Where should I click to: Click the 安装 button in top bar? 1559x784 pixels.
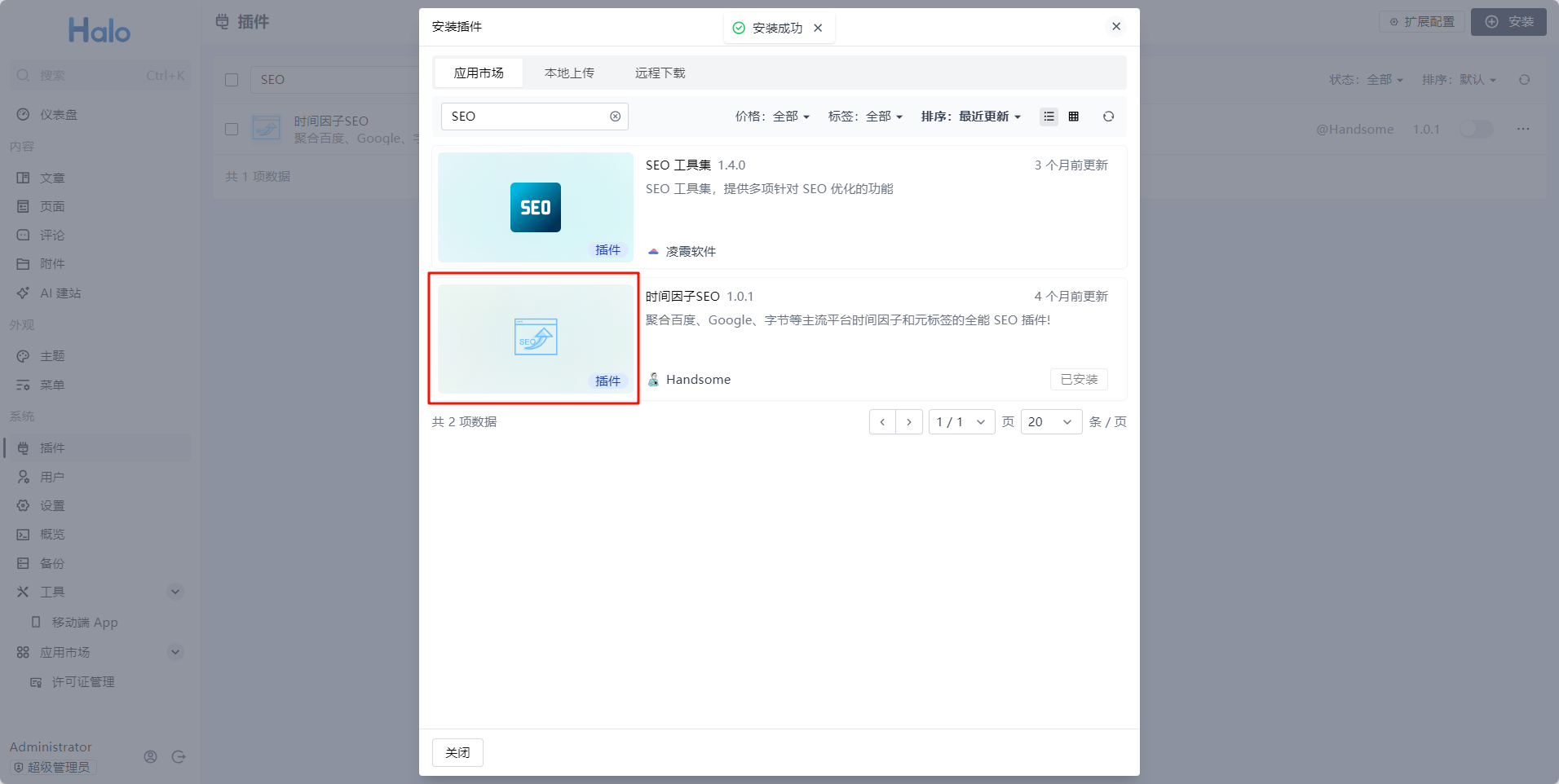(1508, 22)
